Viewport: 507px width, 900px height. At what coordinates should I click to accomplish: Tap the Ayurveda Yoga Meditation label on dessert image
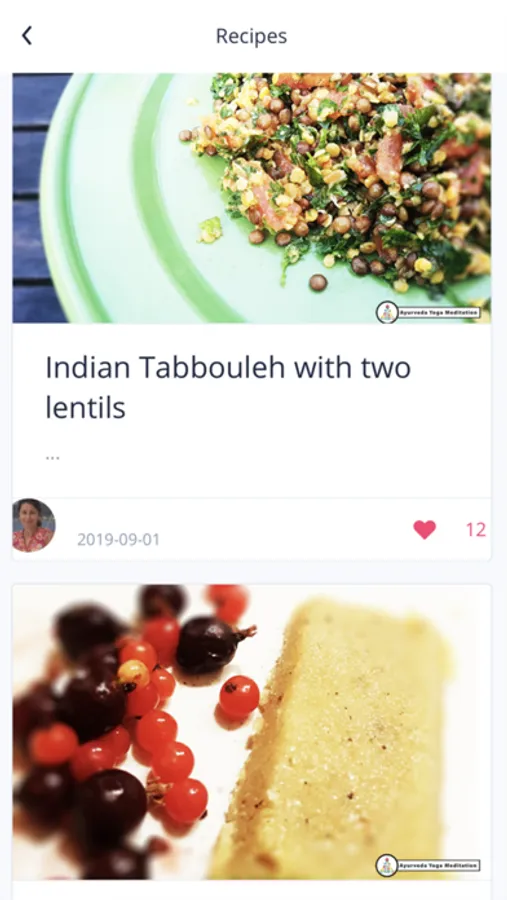point(439,865)
